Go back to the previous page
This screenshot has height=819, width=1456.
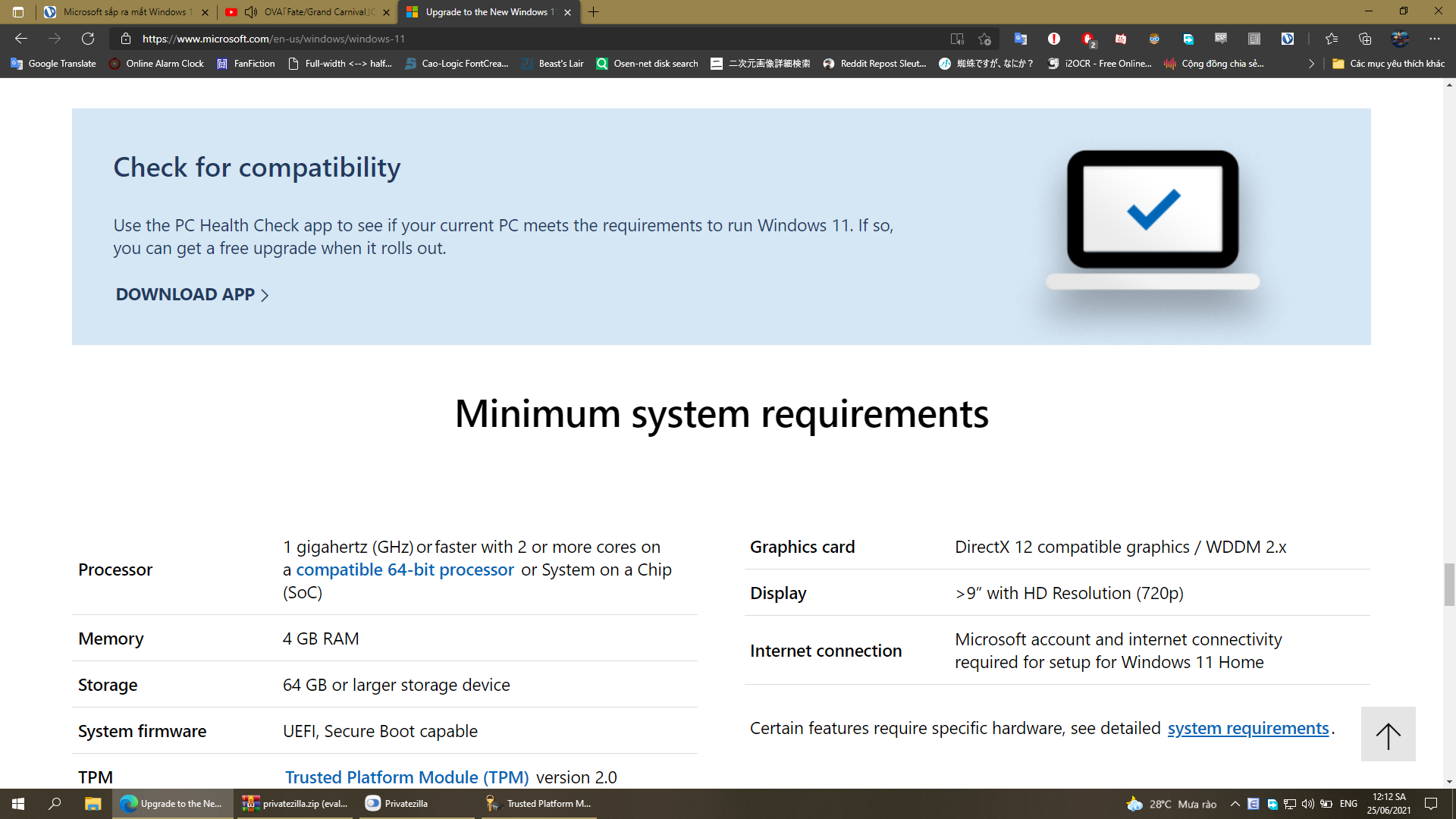click(x=21, y=39)
